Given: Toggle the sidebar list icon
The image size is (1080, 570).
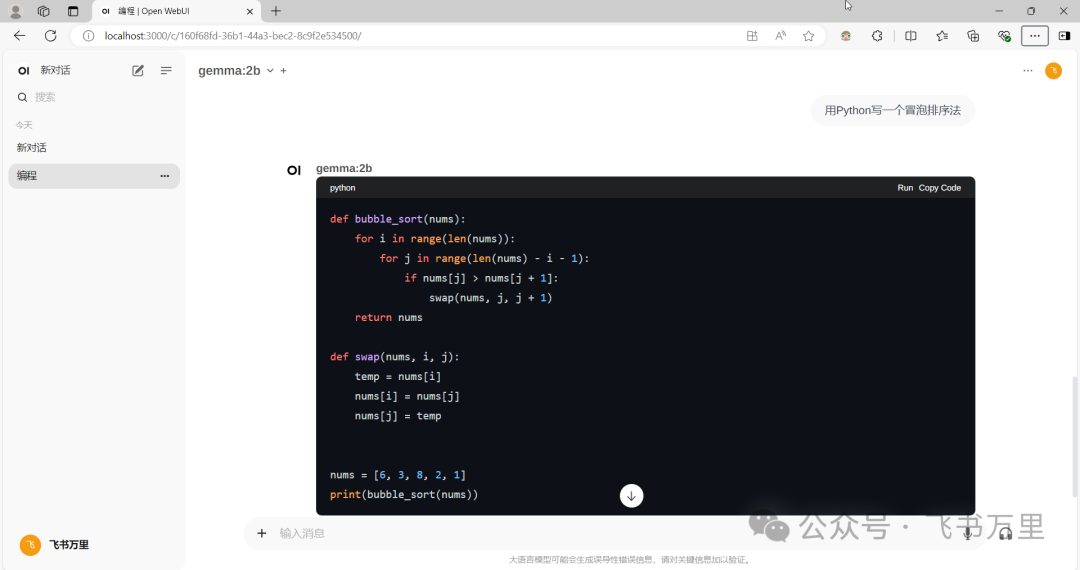Looking at the screenshot, I should click(166, 70).
